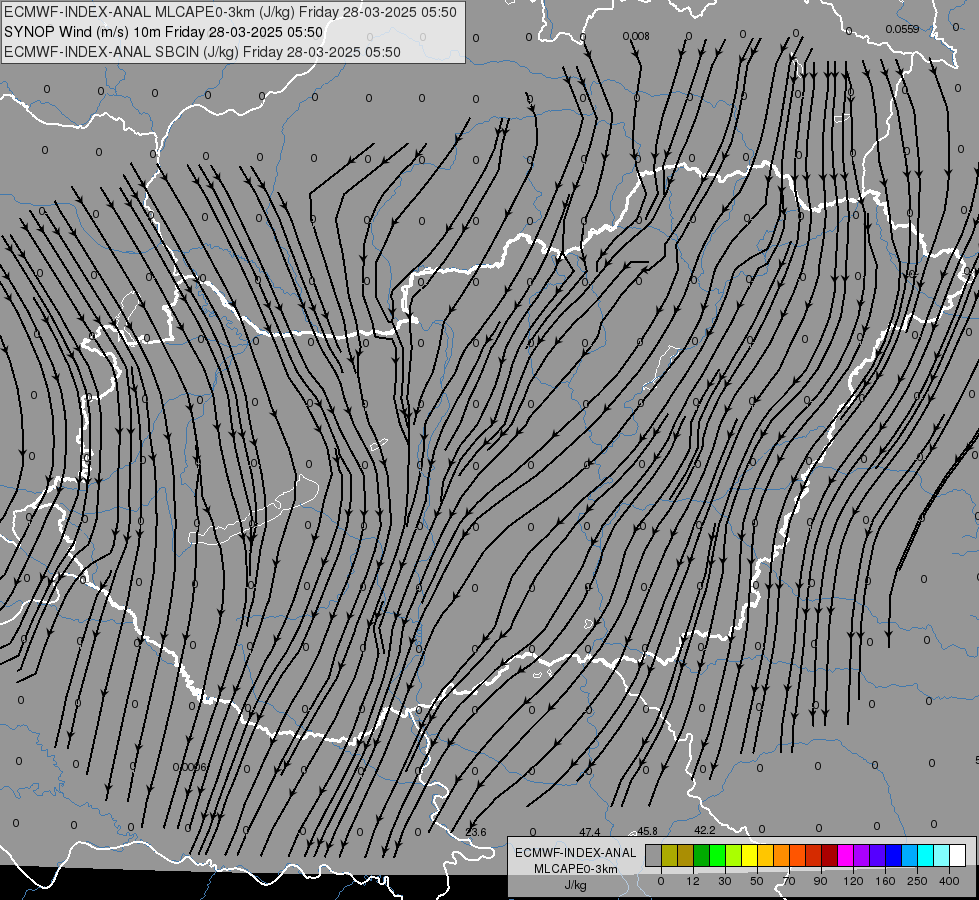Click the pure yellow legend swatch
The height and width of the screenshot is (900, 979).
click(750, 855)
